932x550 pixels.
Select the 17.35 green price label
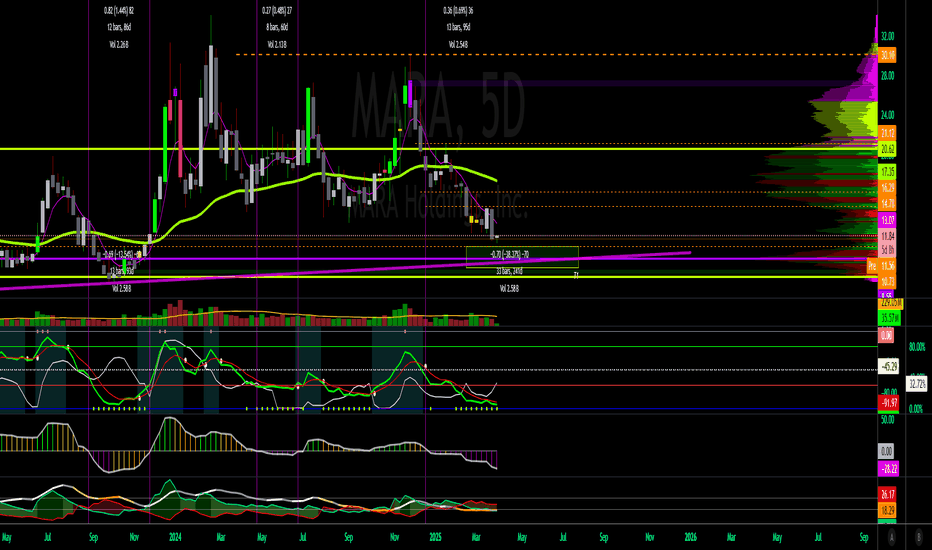[887, 172]
